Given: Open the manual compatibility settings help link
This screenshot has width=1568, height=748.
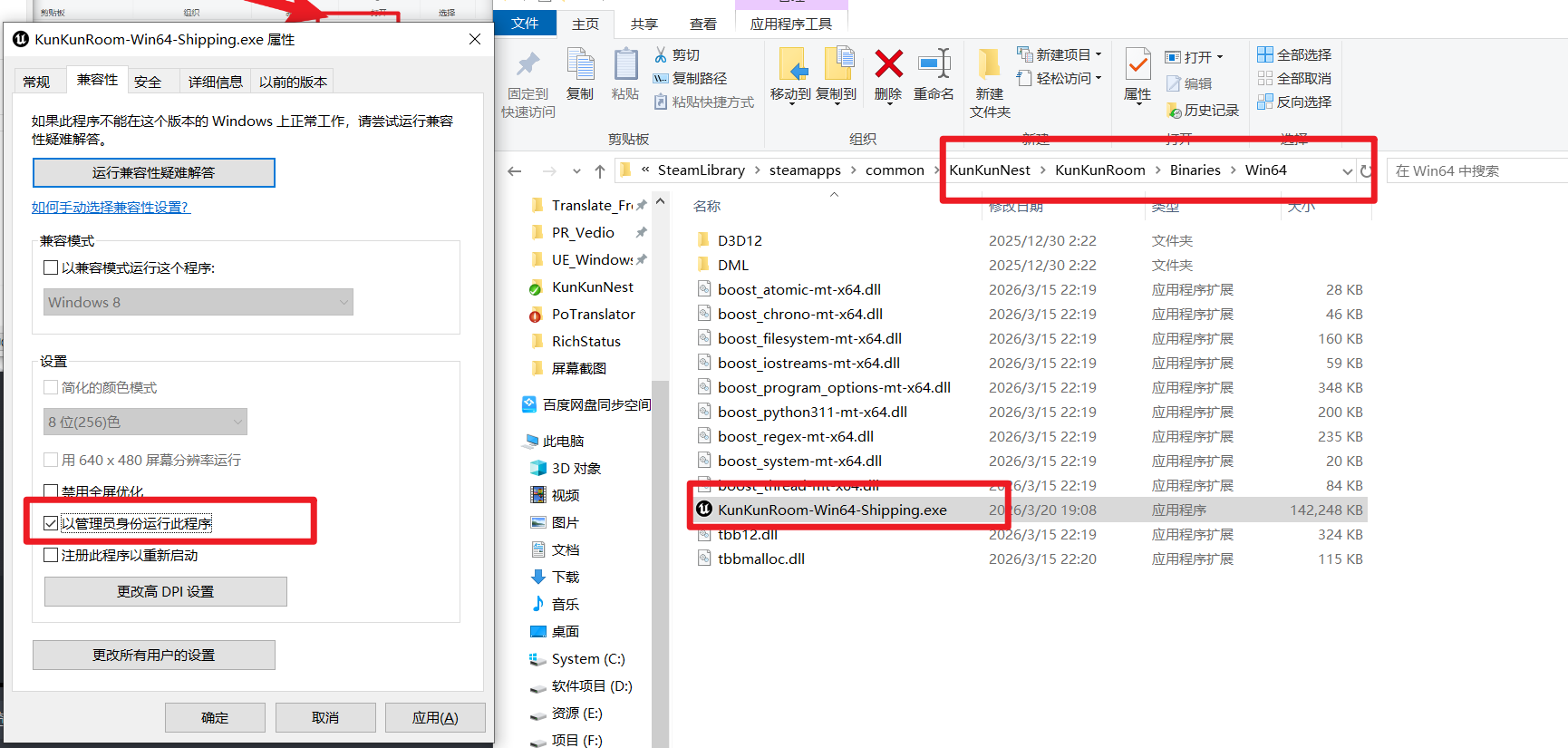Looking at the screenshot, I should pyautogui.click(x=111, y=207).
